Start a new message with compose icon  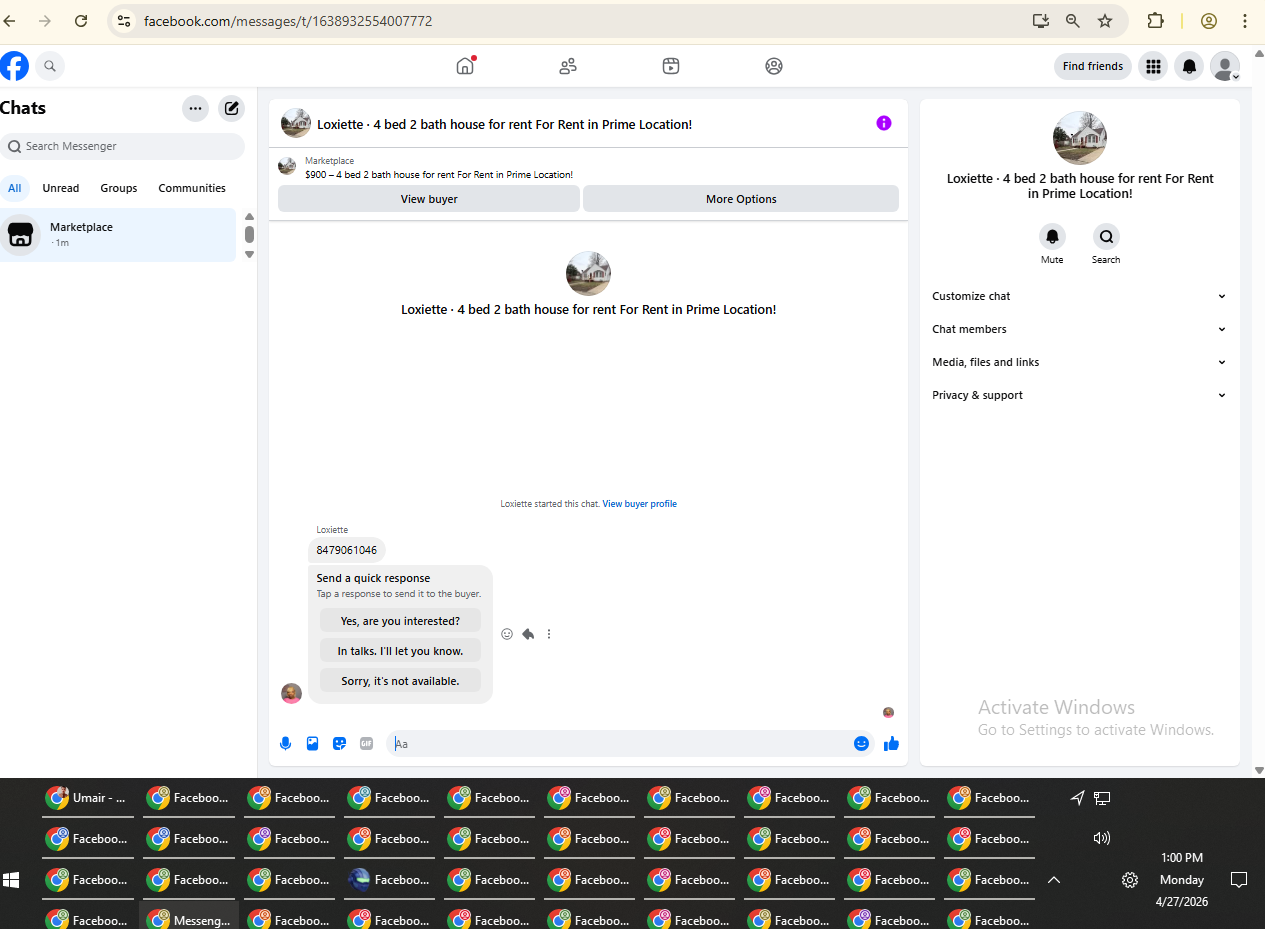[231, 108]
